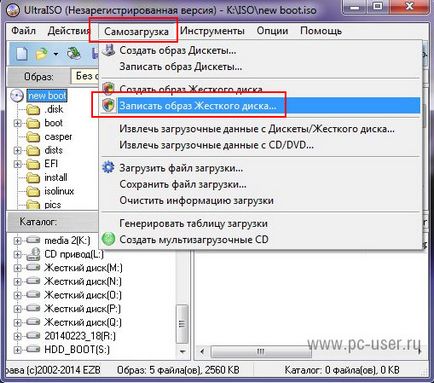434x383 pixels.
Task: Choose Создать образ Жесткого диска entry
Action: click(261, 89)
